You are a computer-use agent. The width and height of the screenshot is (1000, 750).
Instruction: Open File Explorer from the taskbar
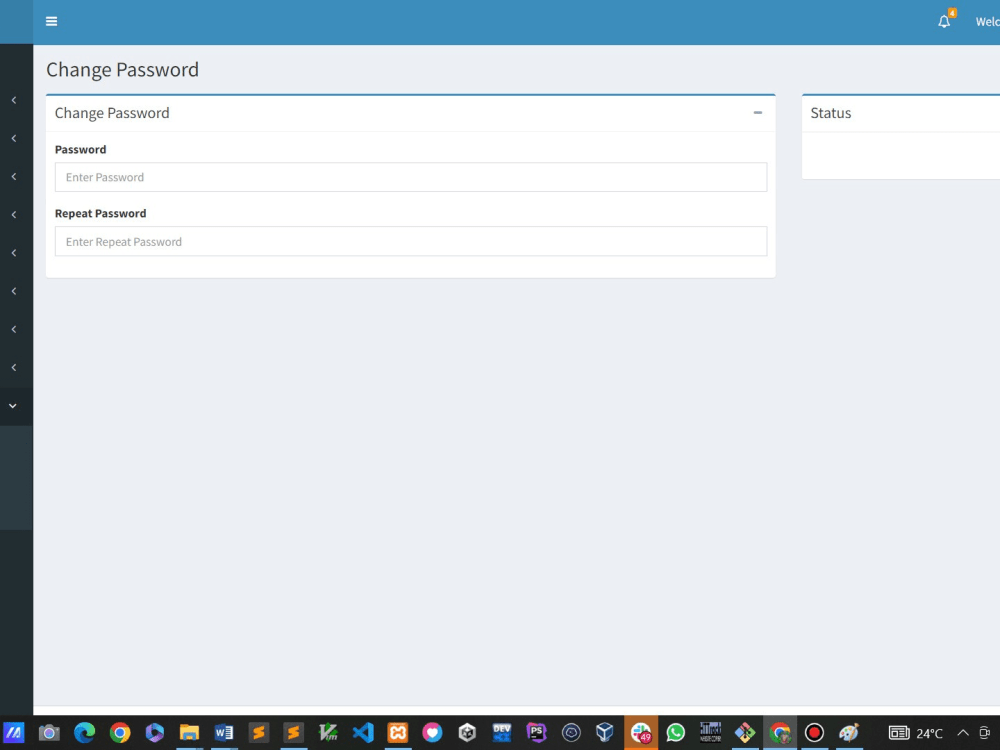(x=189, y=733)
